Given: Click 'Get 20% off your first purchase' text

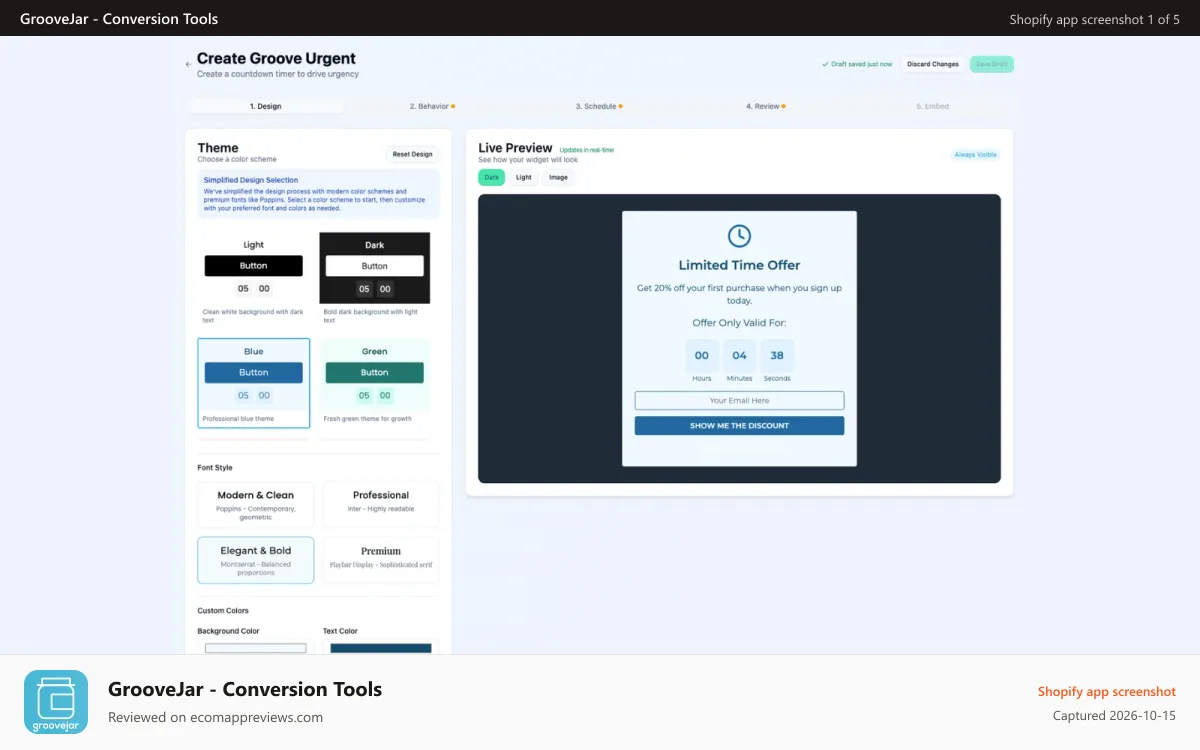Looking at the screenshot, I should [739, 294].
